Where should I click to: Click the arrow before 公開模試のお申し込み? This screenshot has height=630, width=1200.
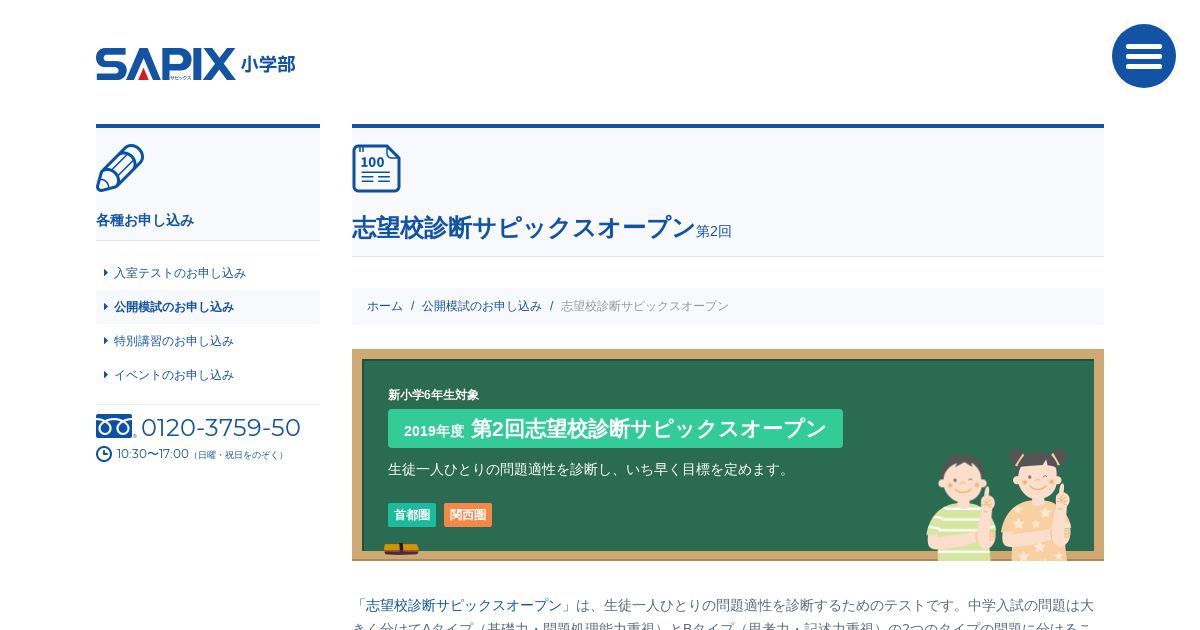[106, 307]
